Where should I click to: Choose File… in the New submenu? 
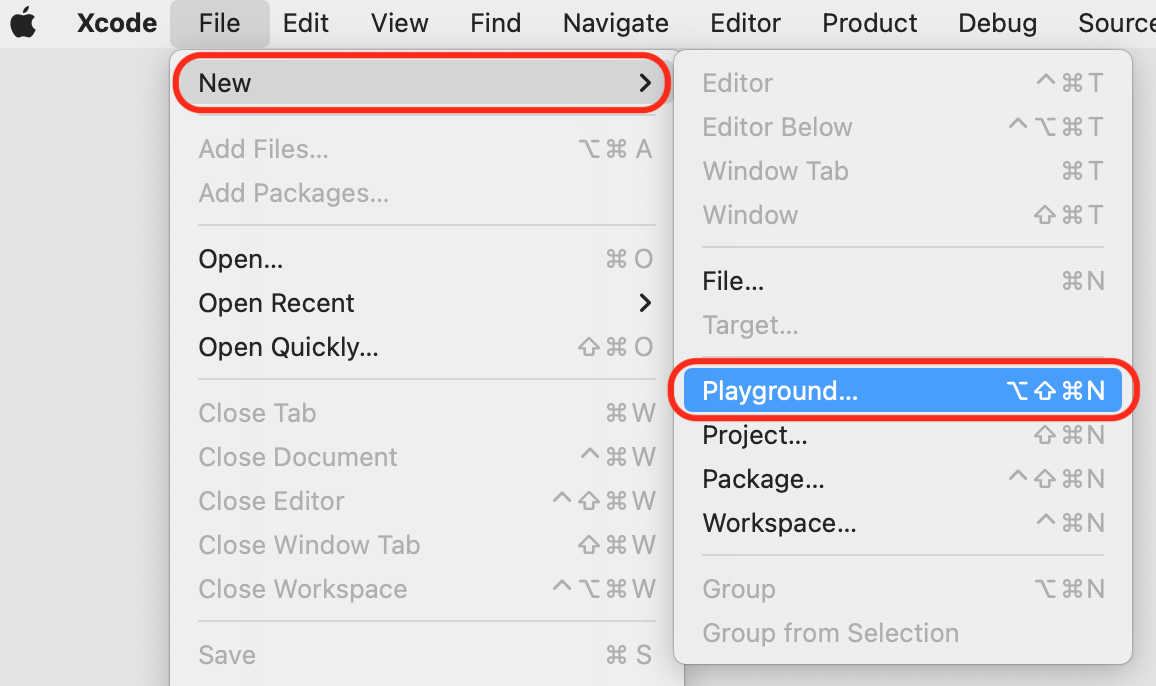733,281
